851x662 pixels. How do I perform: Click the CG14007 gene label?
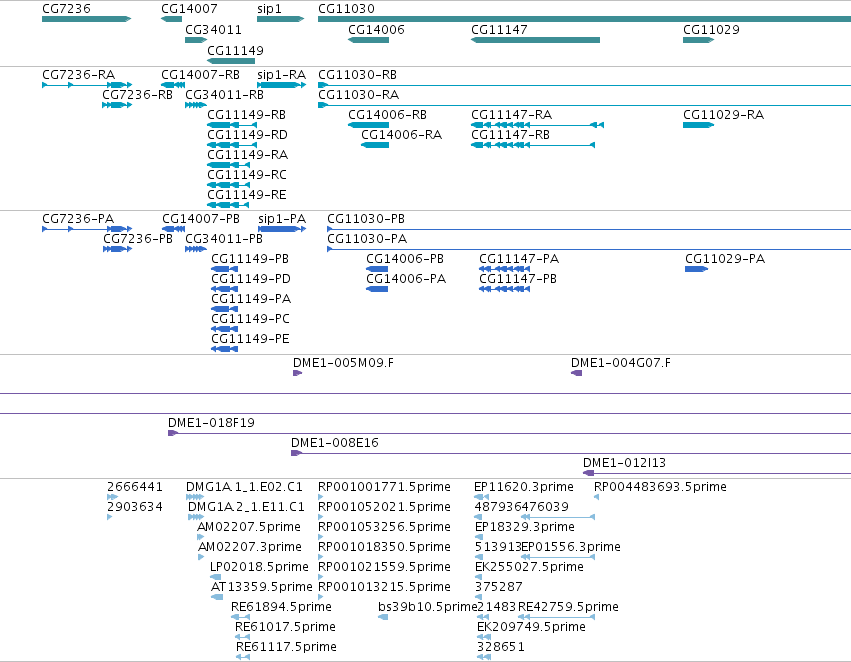(x=189, y=9)
